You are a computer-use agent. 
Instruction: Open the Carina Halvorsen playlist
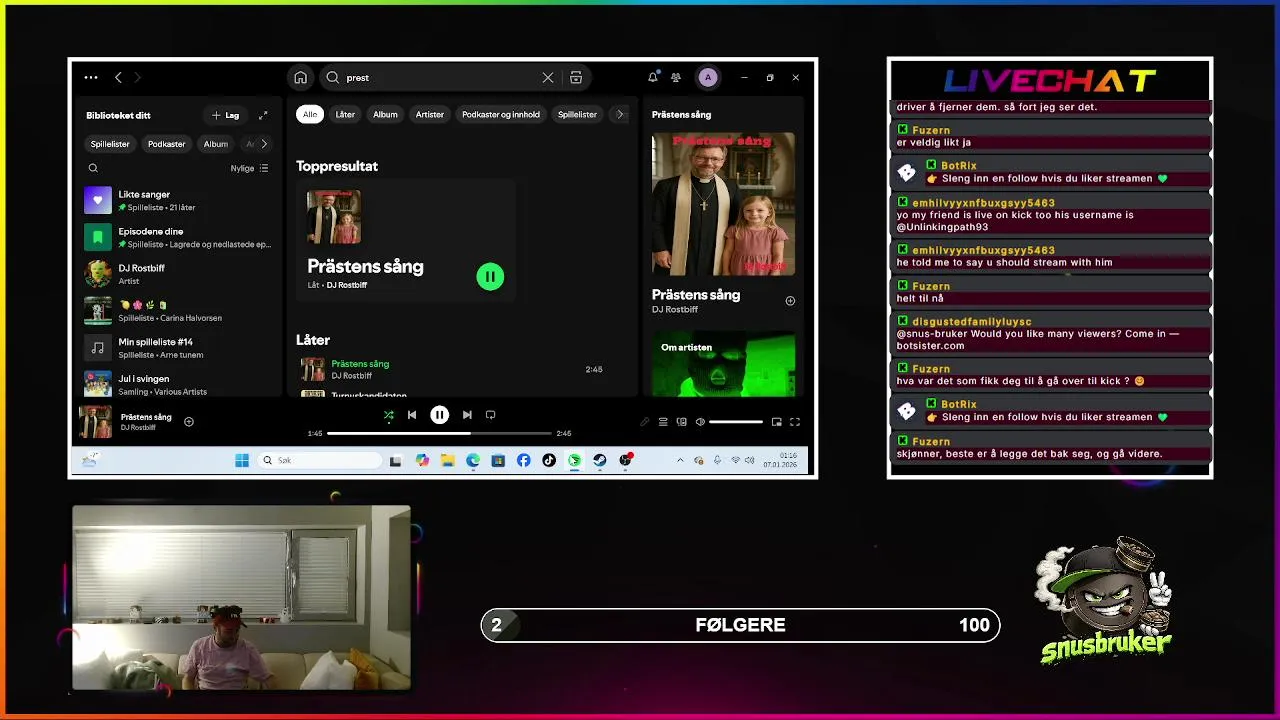pos(178,311)
